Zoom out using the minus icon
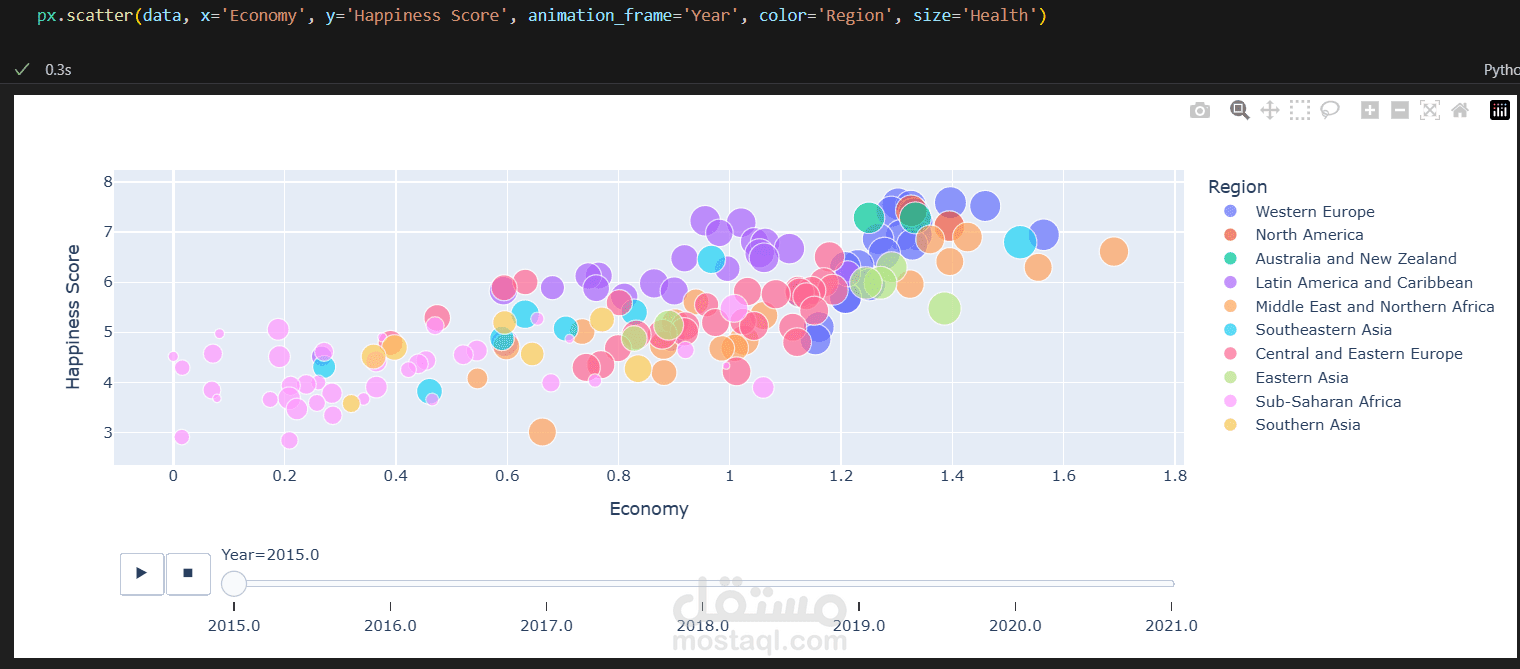Screen dimensions: 1520x669 [x=1399, y=110]
